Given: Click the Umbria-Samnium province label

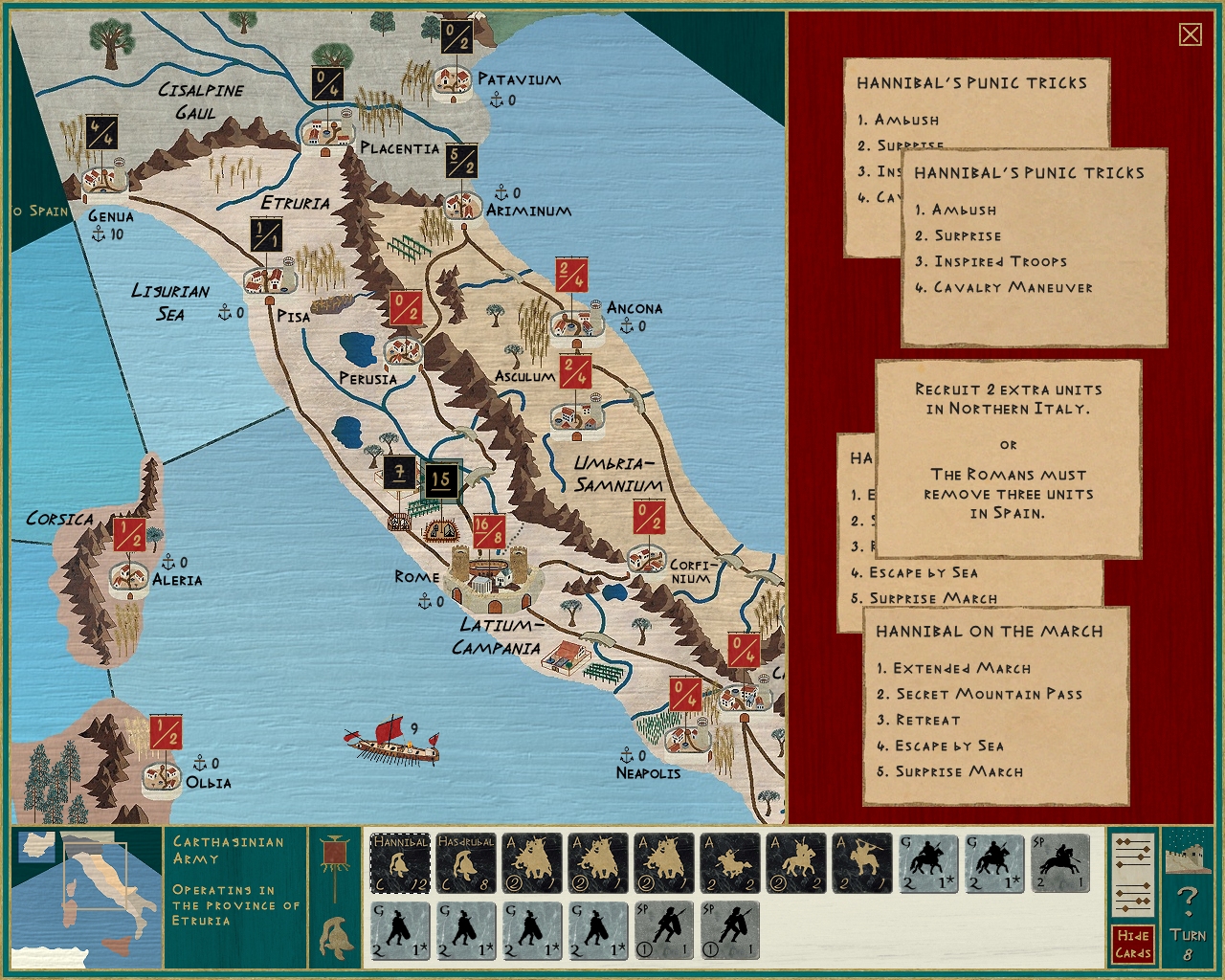Looking at the screenshot, I should coord(618,474).
